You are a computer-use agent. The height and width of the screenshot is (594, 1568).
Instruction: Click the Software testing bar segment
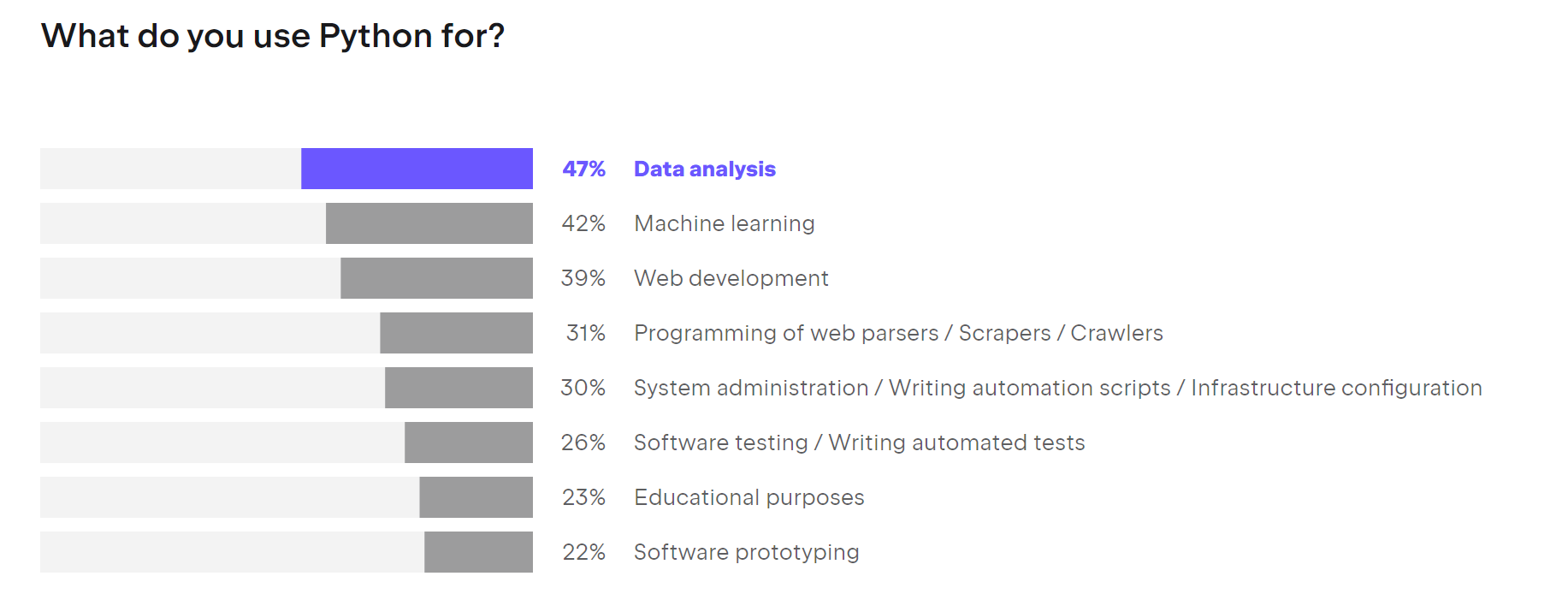pos(468,443)
